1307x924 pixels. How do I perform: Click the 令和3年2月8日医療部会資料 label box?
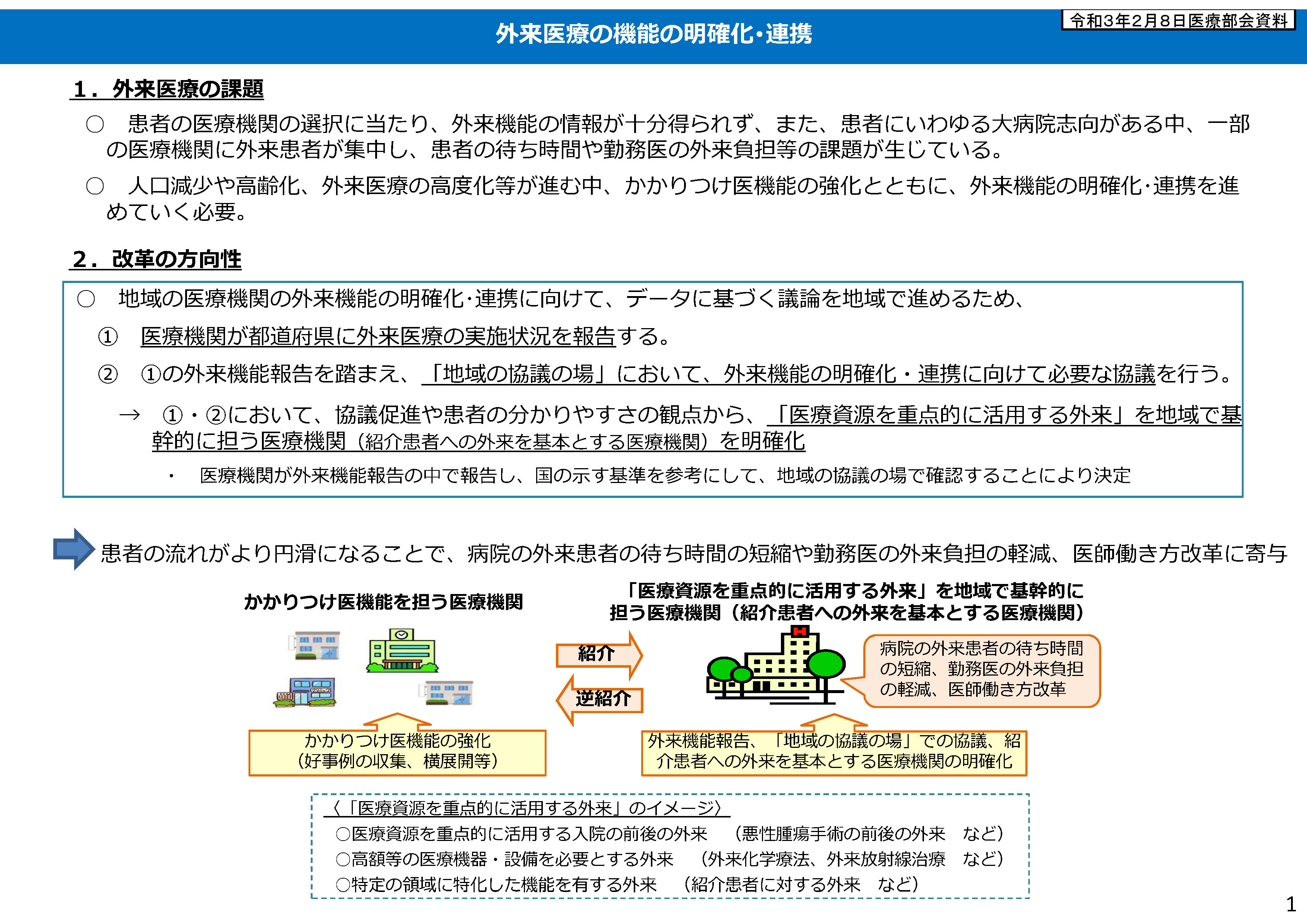point(1178,21)
